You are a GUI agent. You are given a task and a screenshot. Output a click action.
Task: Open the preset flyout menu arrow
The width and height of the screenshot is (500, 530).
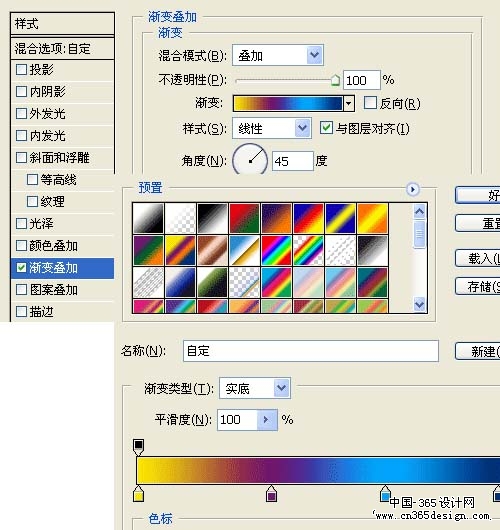click(x=412, y=189)
